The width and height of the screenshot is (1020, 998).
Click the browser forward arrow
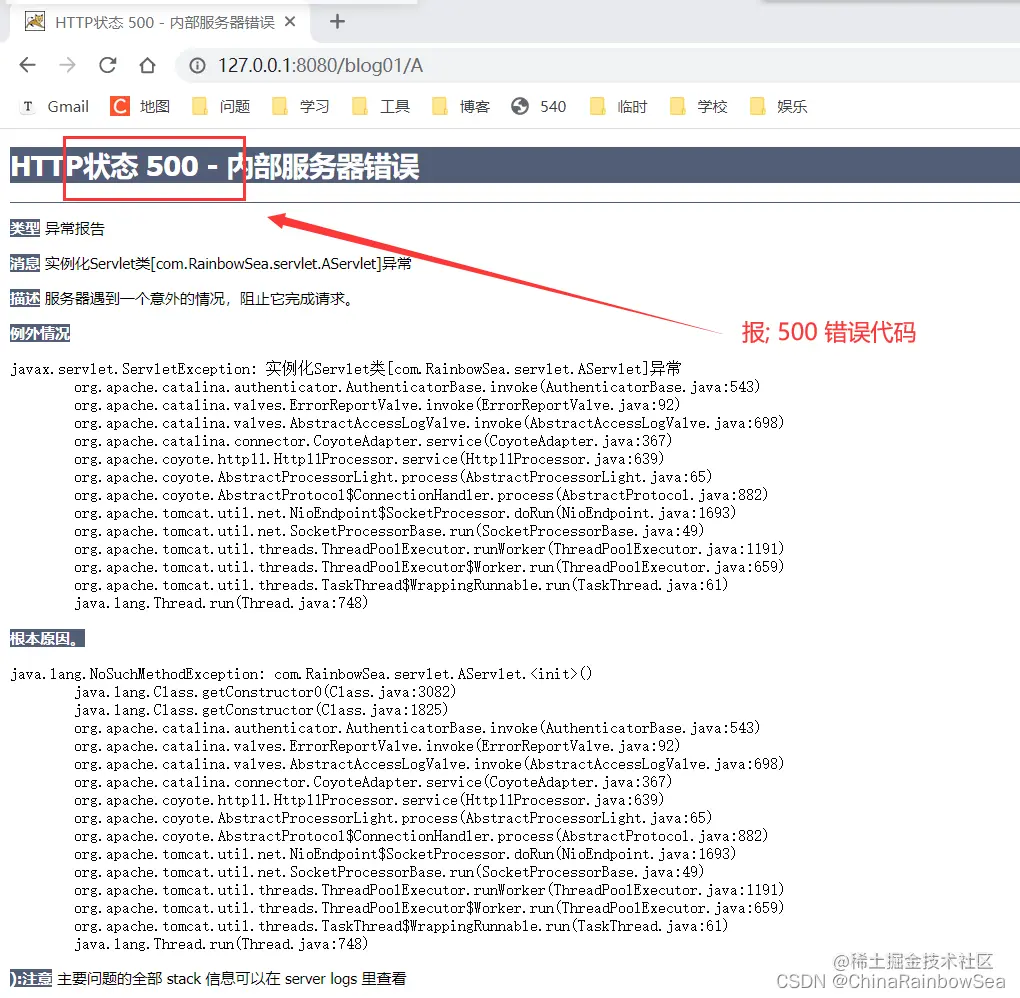click(67, 65)
